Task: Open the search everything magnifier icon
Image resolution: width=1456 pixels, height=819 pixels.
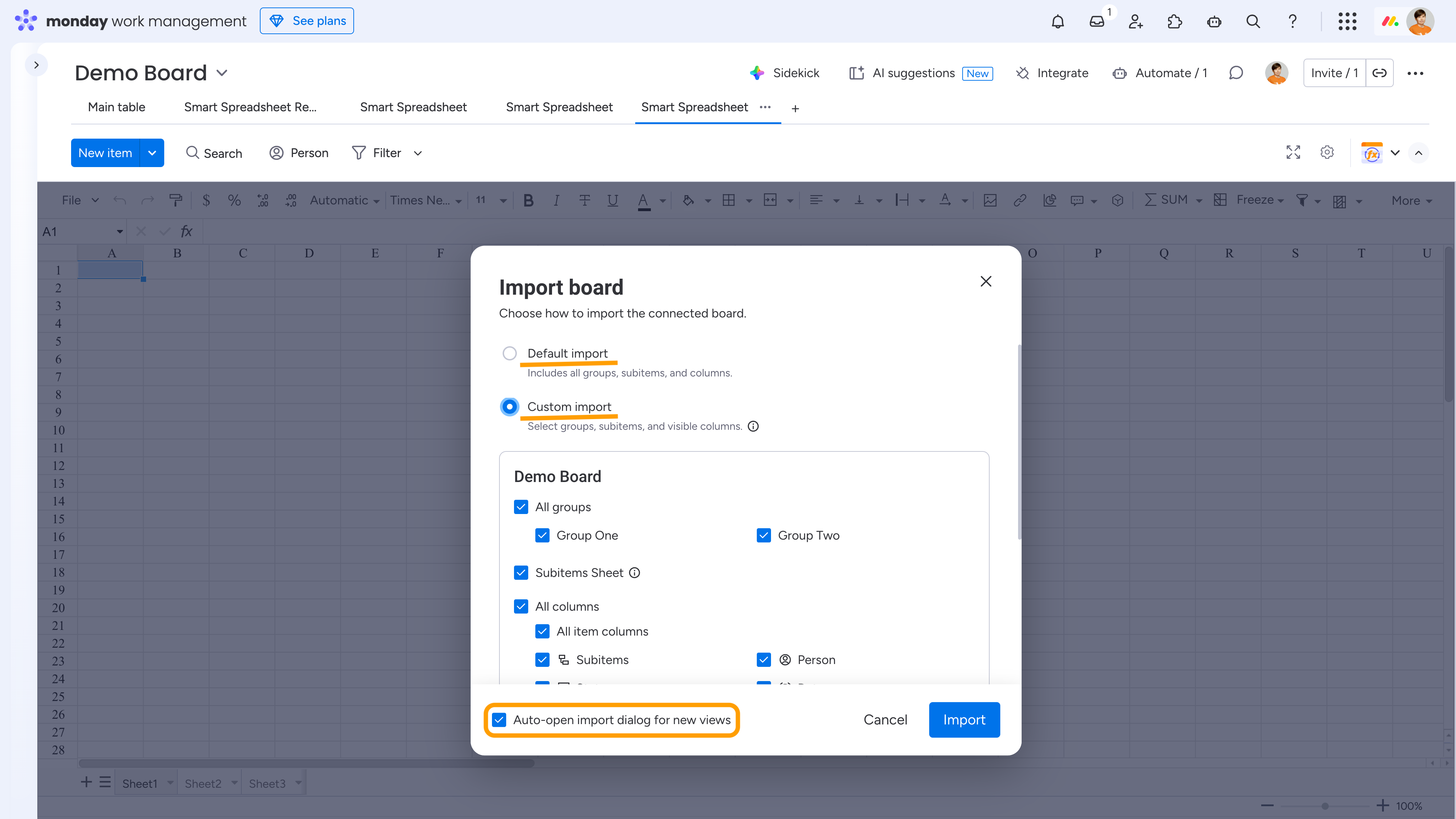Action: 1253,21
